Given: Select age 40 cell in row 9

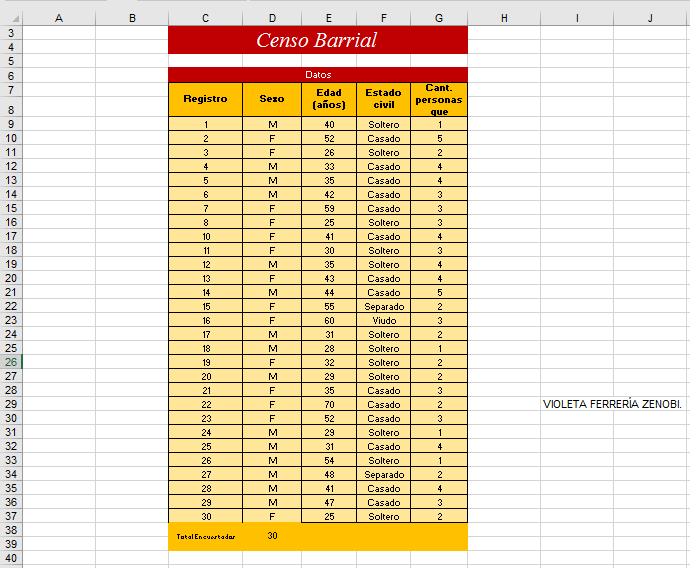Looking at the screenshot, I should (x=329, y=125).
